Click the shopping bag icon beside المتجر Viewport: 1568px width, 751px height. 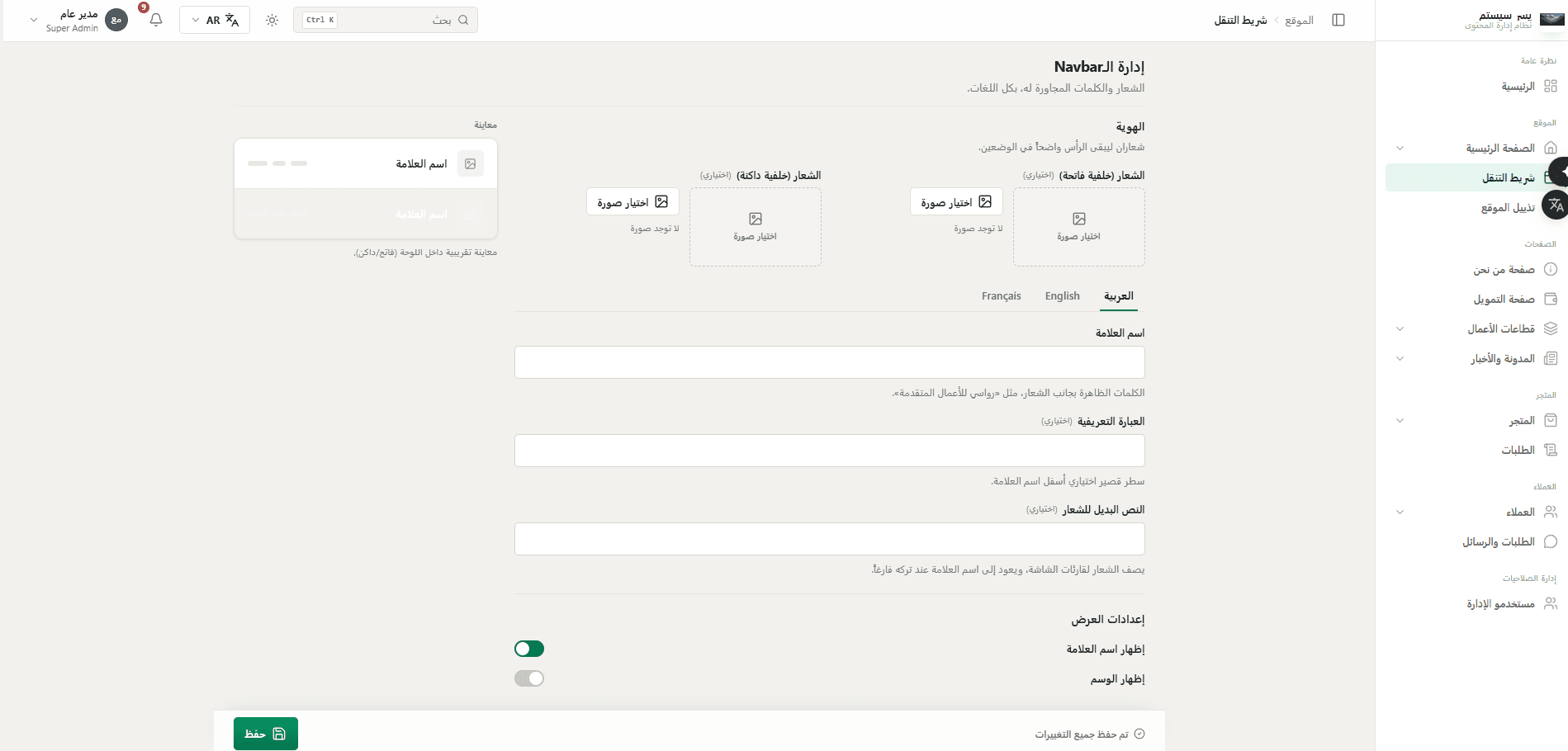(x=1551, y=420)
